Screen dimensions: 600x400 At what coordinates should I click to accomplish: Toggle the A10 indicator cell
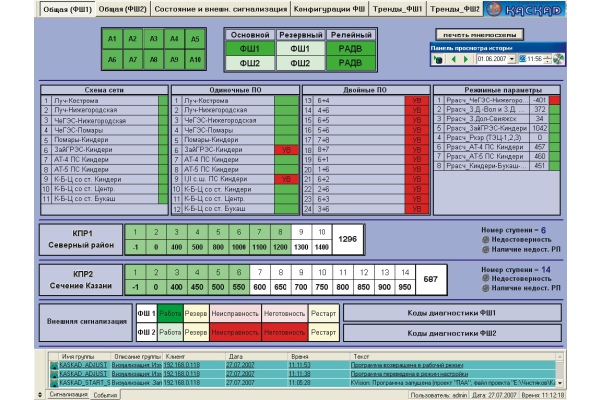tap(196, 60)
